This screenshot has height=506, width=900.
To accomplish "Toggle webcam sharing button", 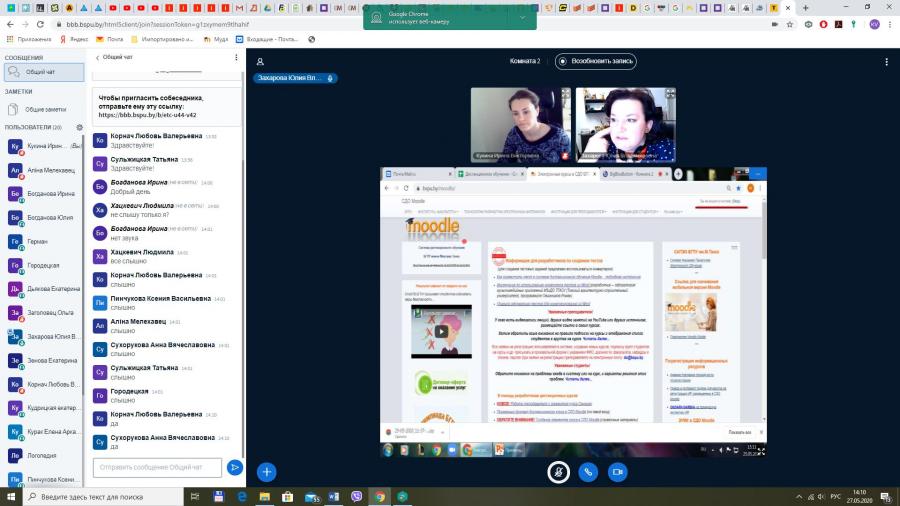I will coord(618,472).
